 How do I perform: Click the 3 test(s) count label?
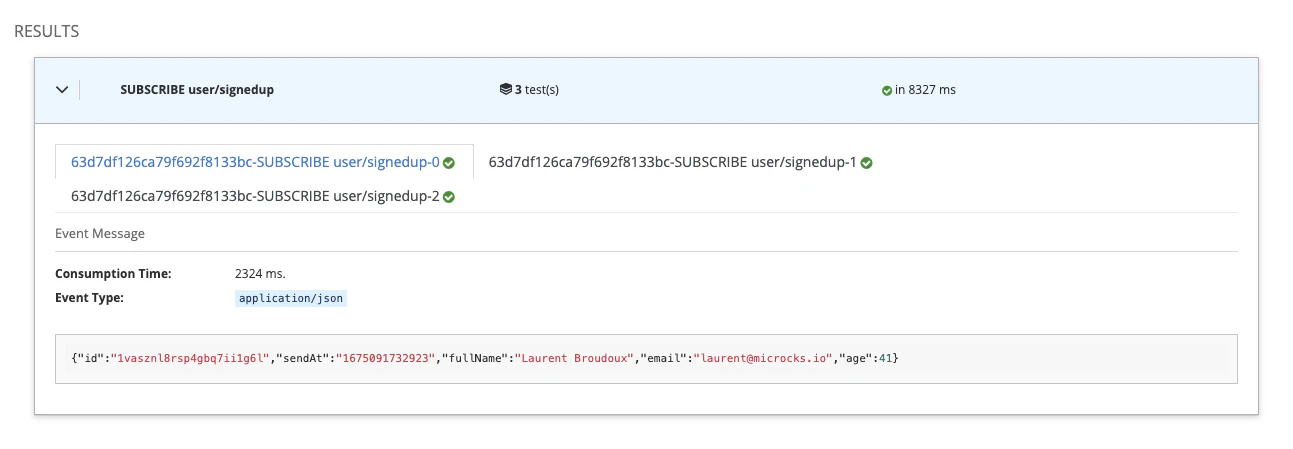point(536,90)
